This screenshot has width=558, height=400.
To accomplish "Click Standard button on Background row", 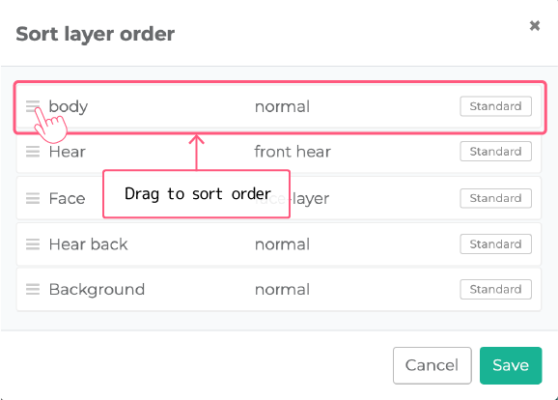I will (496, 289).
